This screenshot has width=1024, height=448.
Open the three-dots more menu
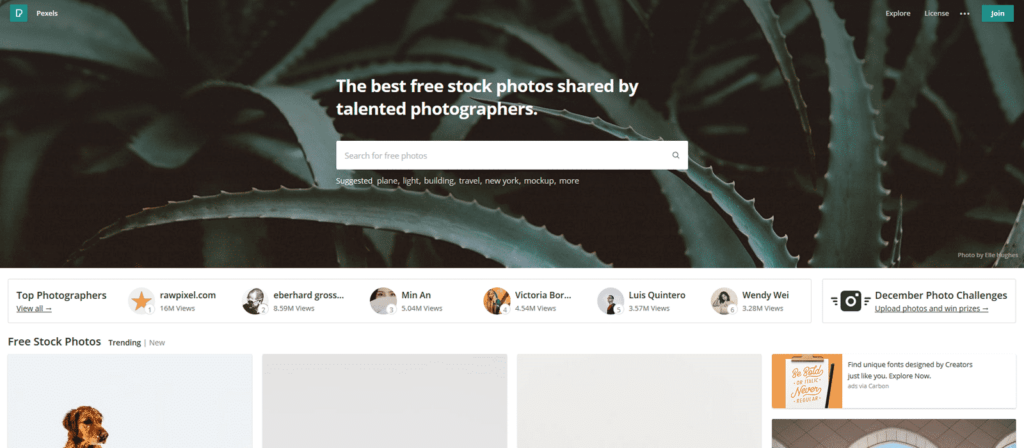965,14
